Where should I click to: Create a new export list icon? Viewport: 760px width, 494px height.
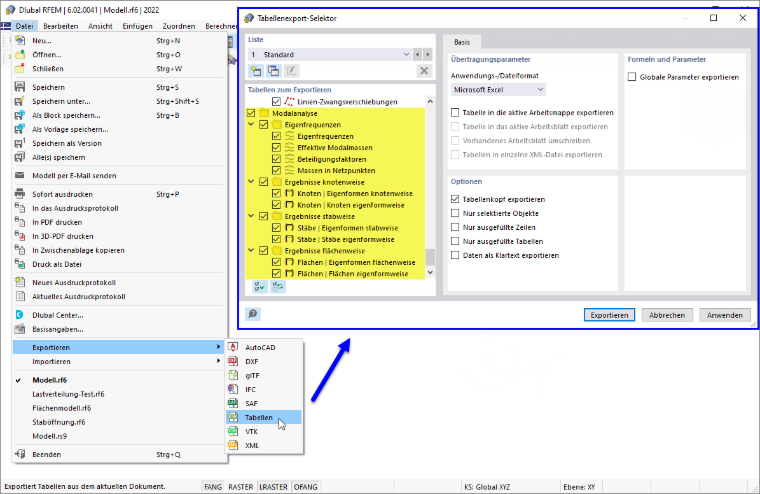tap(256, 71)
